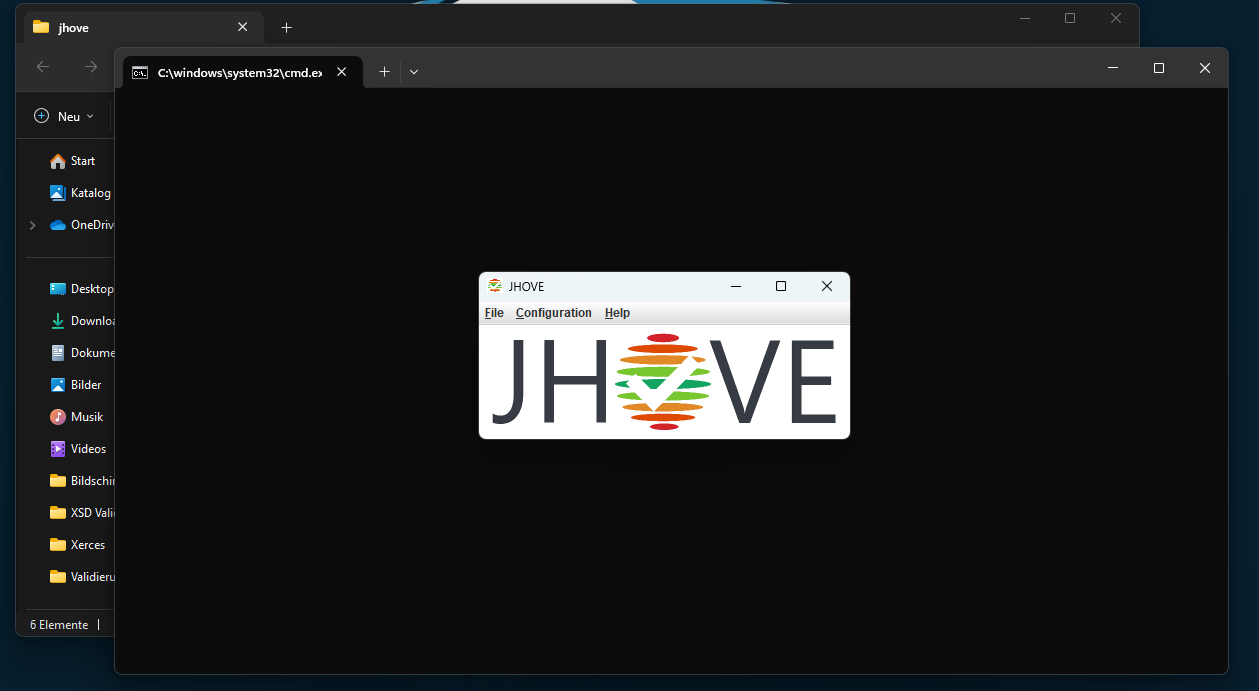
Task: Click the Musik folder icon
Action: pos(58,417)
